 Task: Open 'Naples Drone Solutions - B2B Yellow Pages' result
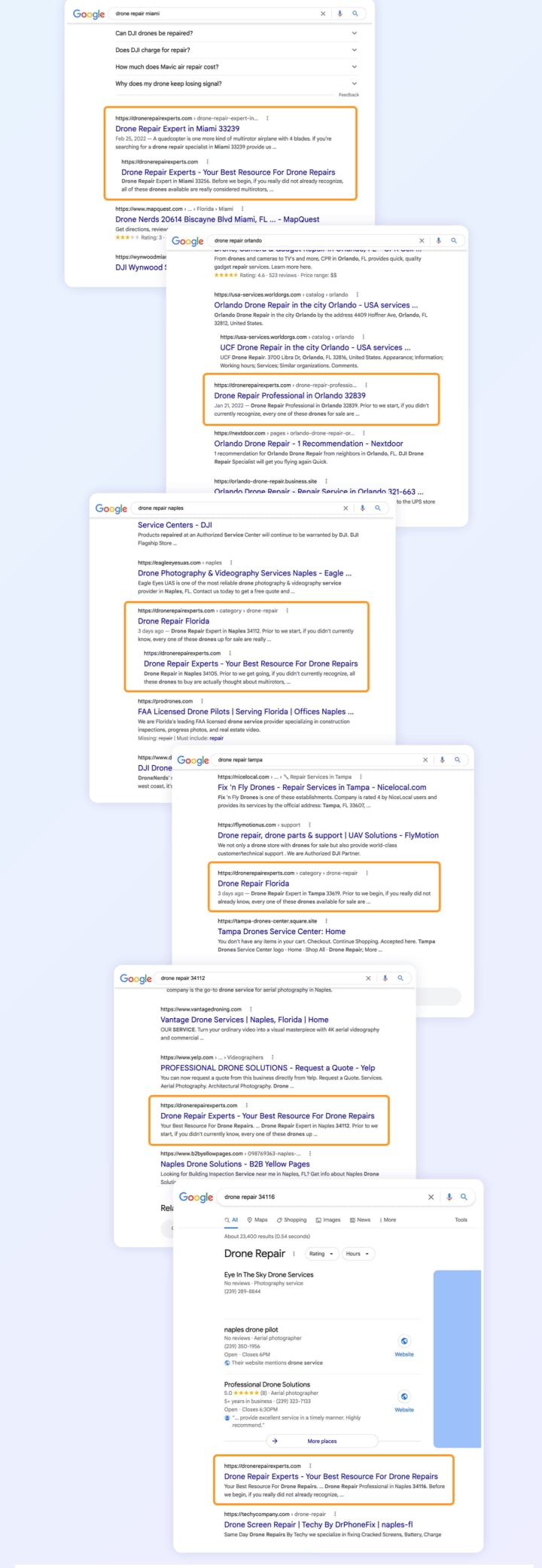(235, 1164)
